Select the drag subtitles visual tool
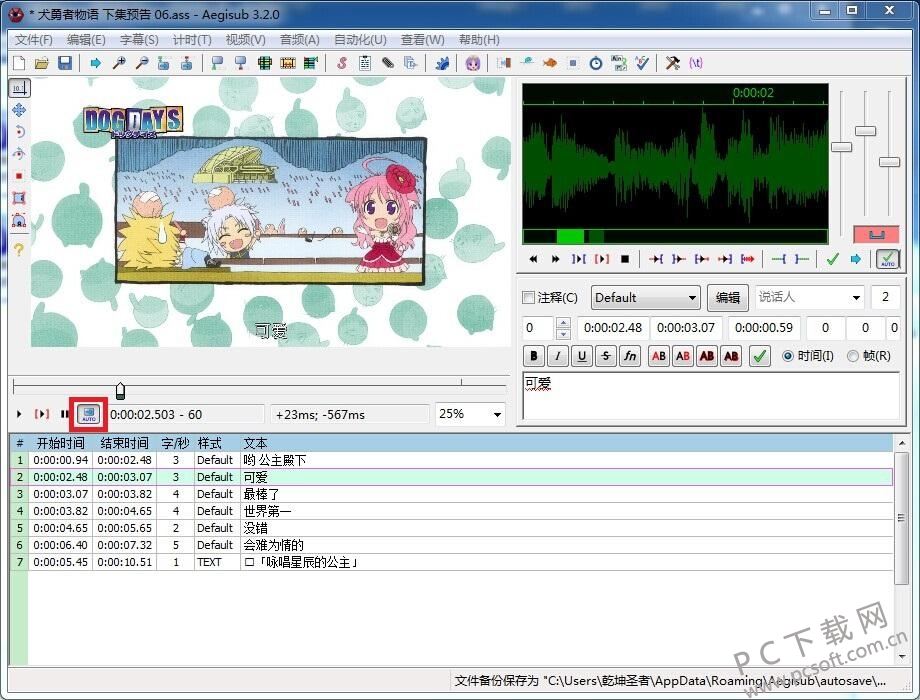This screenshot has height=700, width=920. pyautogui.click(x=19, y=110)
